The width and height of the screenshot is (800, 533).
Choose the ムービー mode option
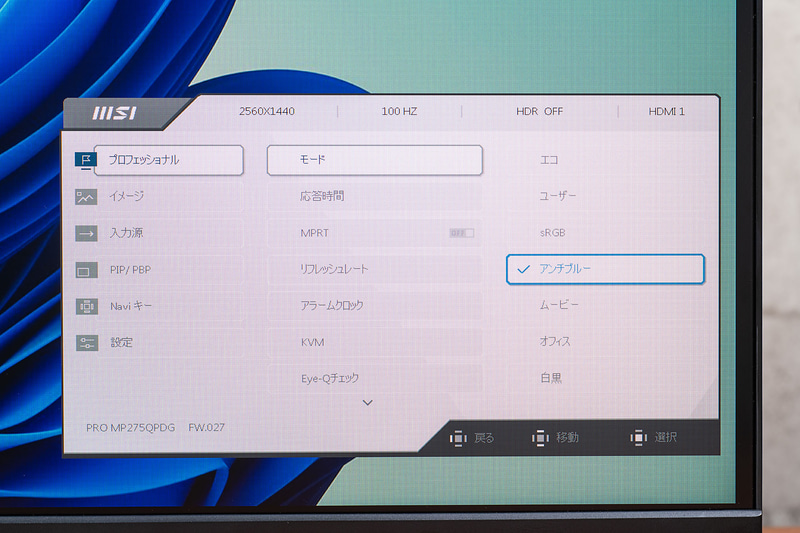point(559,306)
